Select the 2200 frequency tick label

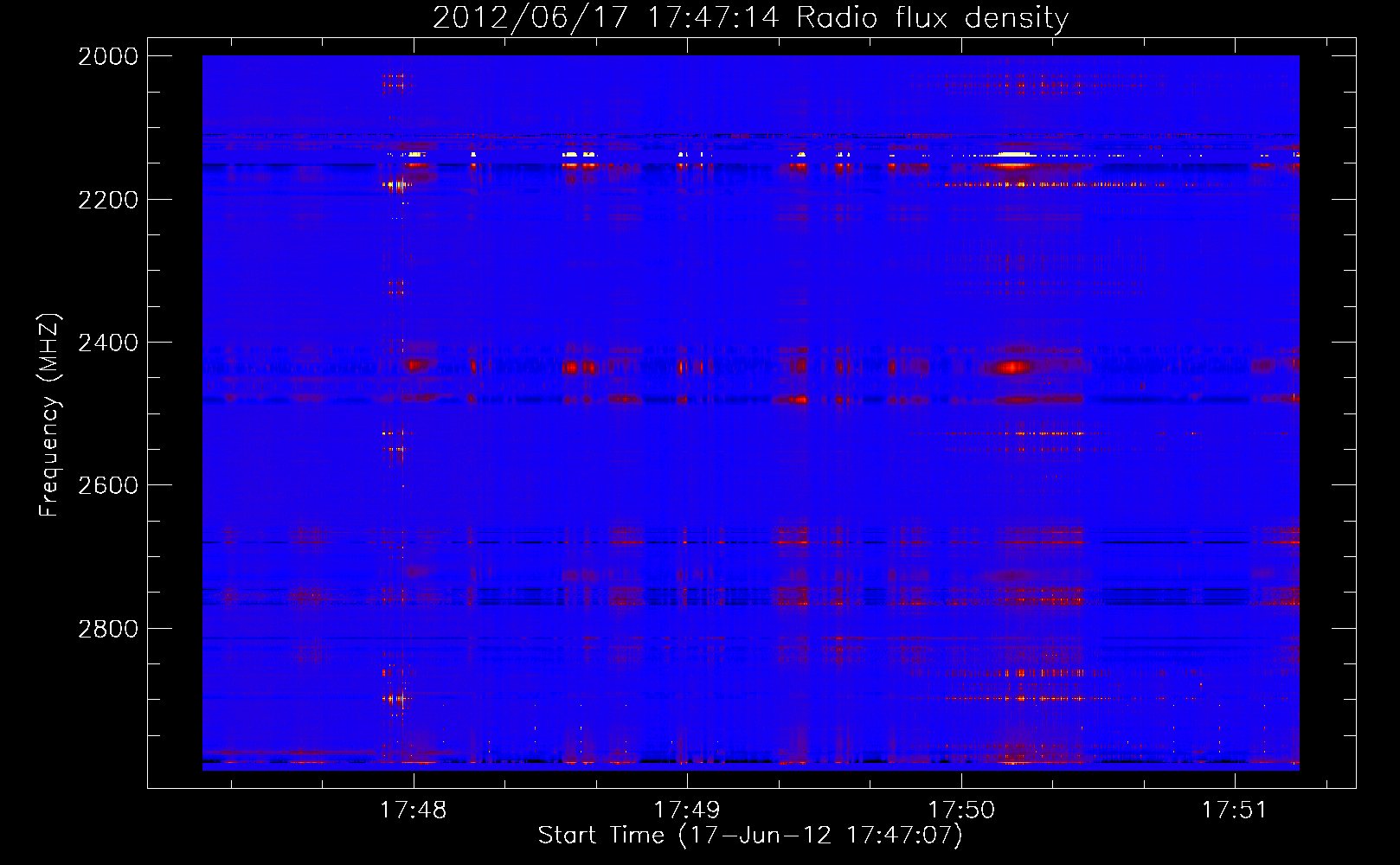point(108,200)
